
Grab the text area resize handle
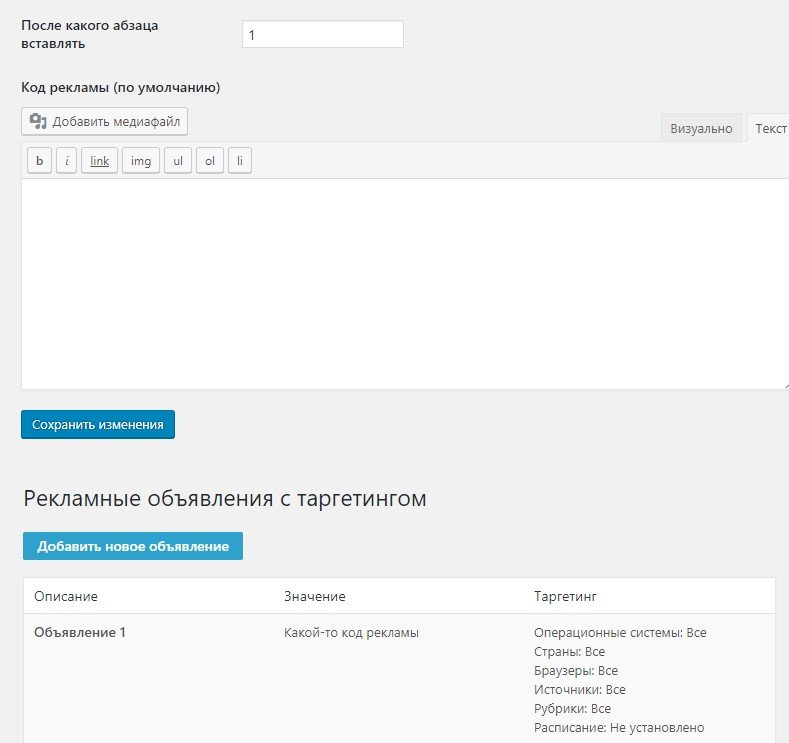click(786, 386)
